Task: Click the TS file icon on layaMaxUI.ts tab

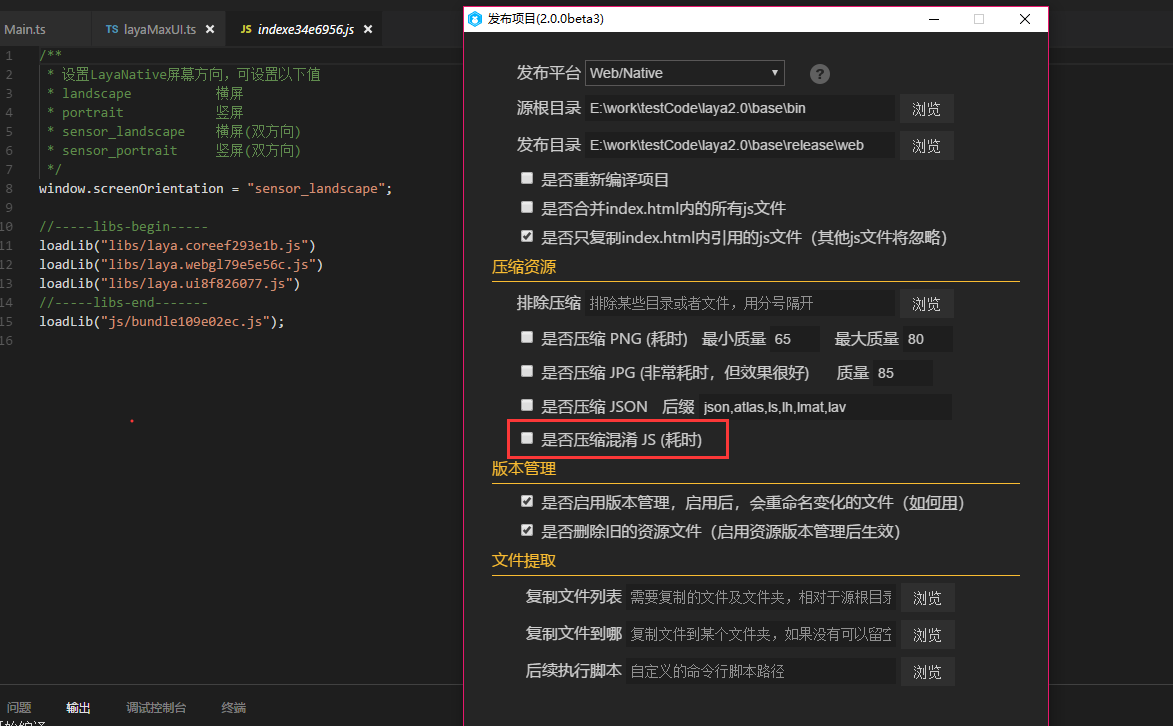Action: [x=111, y=29]
